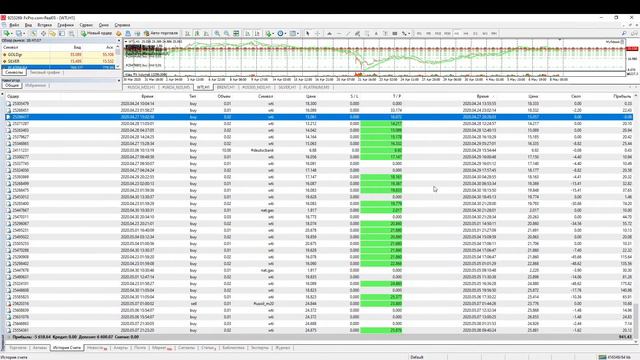Click the Navigator folder toolbar icon
Image resolution: width=640 pixels, height=360 pixels.
[52, 33]
